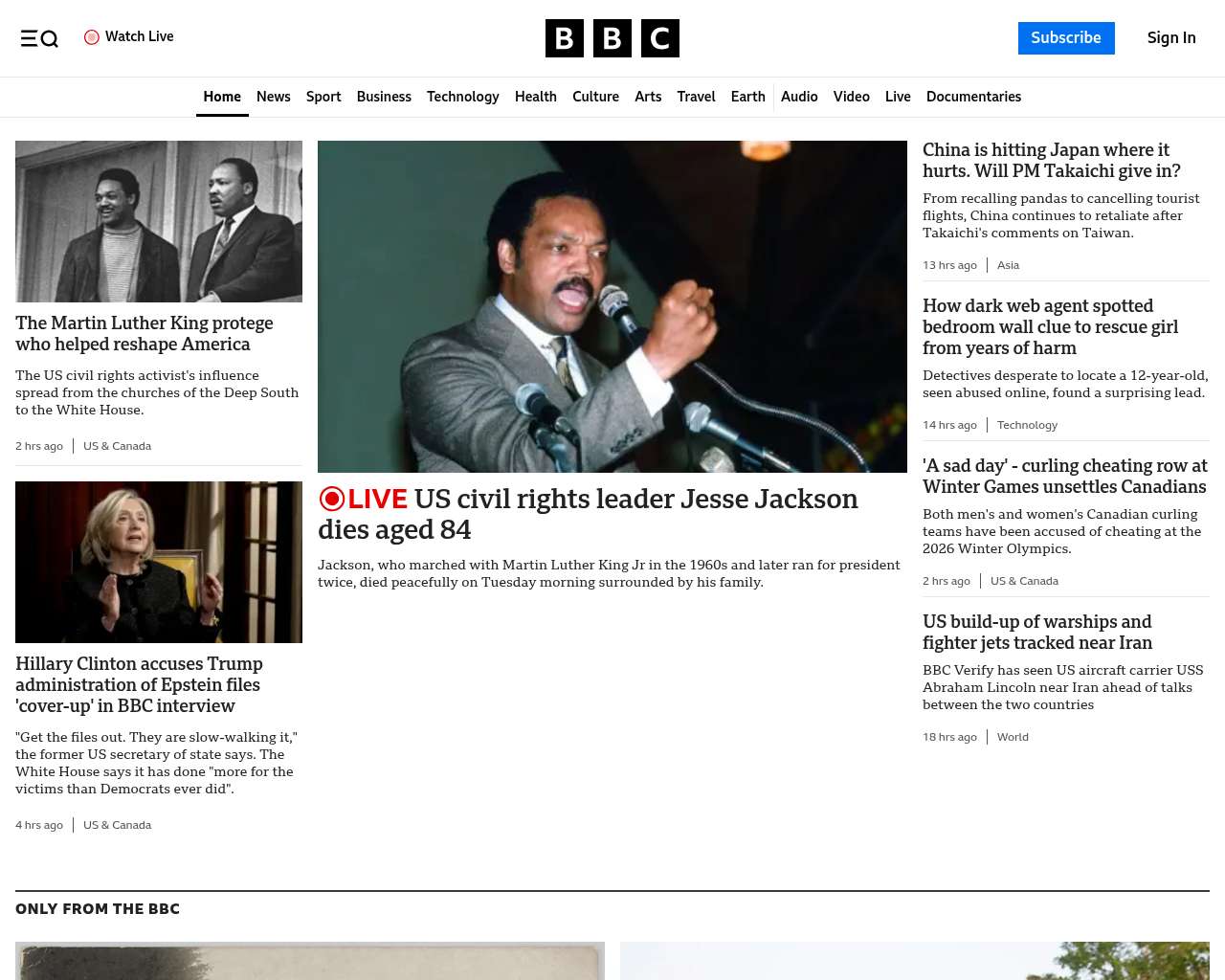Image resolution: width=1225 pixels, height=980 pixels.
Task: Click the Hillary Clinton interview photo
Action: point(159,563)
